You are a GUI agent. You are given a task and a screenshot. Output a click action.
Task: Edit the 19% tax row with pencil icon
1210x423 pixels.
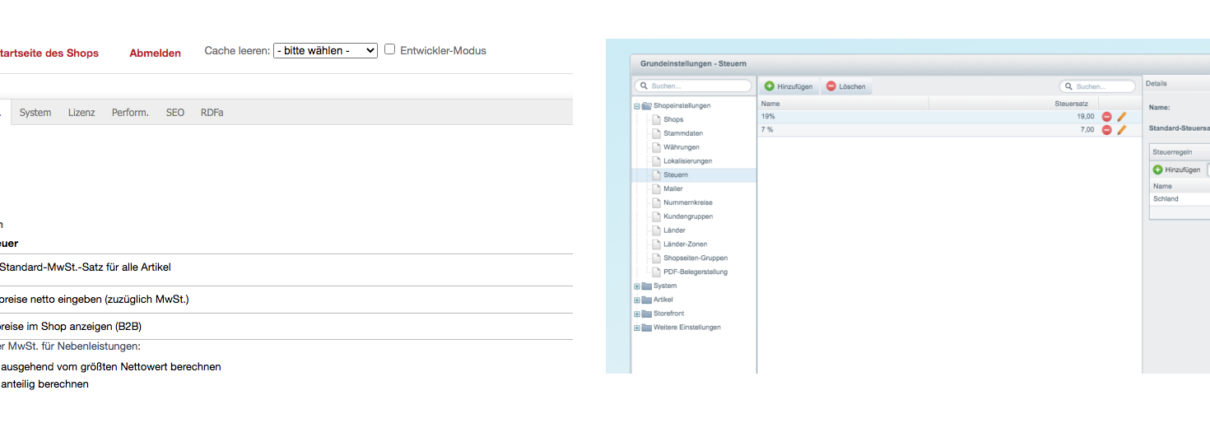click(x=1121, y=117)
